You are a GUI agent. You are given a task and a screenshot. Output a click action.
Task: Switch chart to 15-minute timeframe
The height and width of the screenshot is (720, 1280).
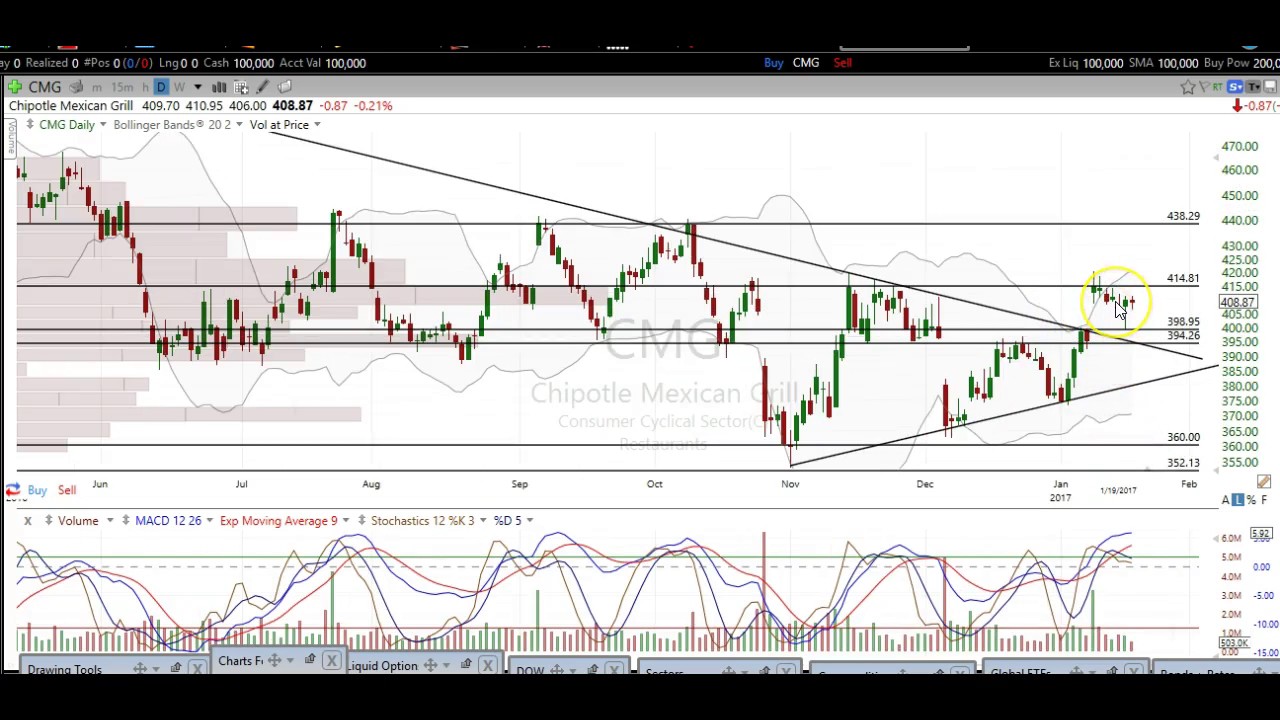(x=122, y=87)
